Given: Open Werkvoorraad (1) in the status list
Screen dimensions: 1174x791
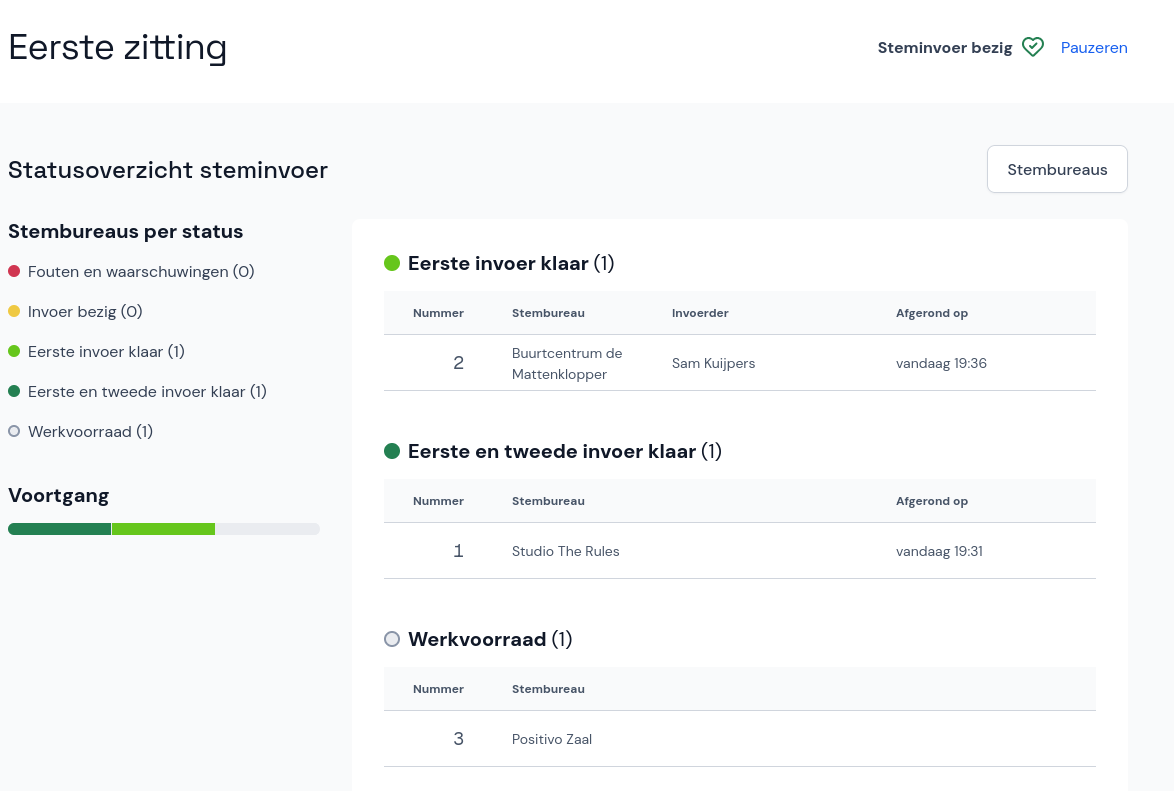Looking at the screenshot, I should click(90, 432).
